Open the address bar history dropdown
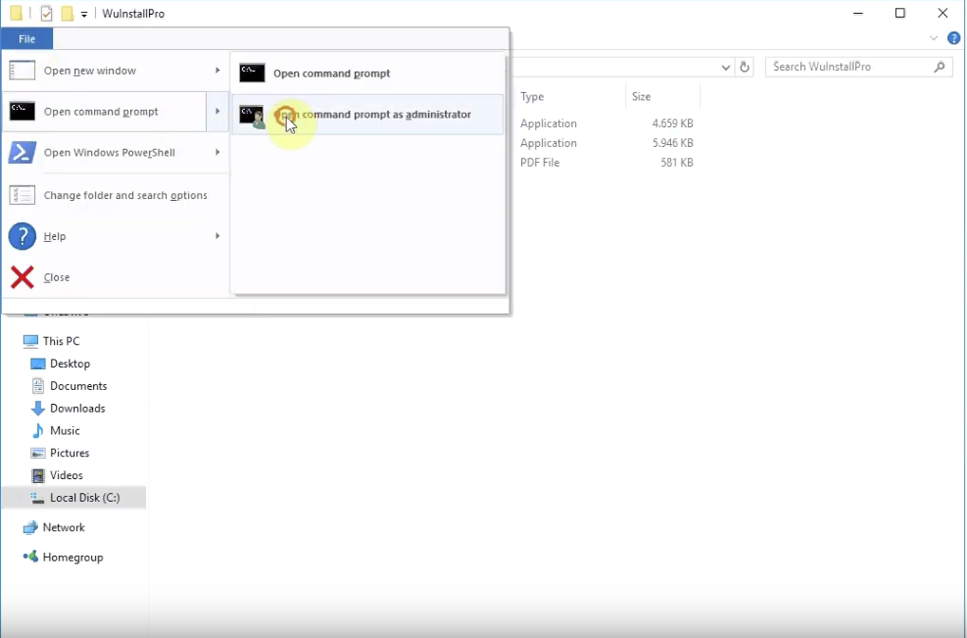Image resolution: width=967 pixels, height=638 pixels. (x=727, y=67)
